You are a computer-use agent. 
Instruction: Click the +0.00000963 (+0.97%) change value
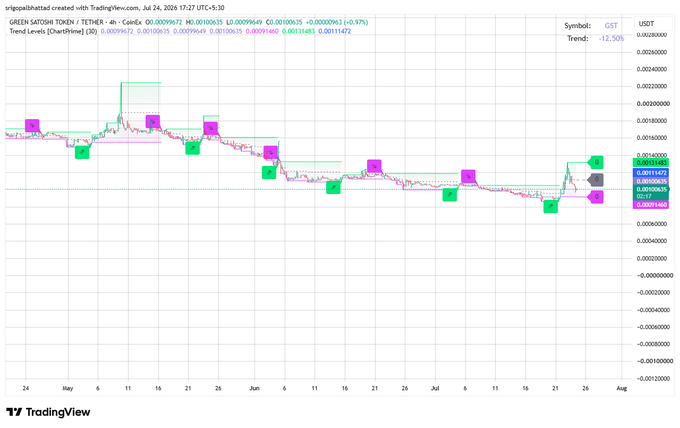(x=337, y=22)
